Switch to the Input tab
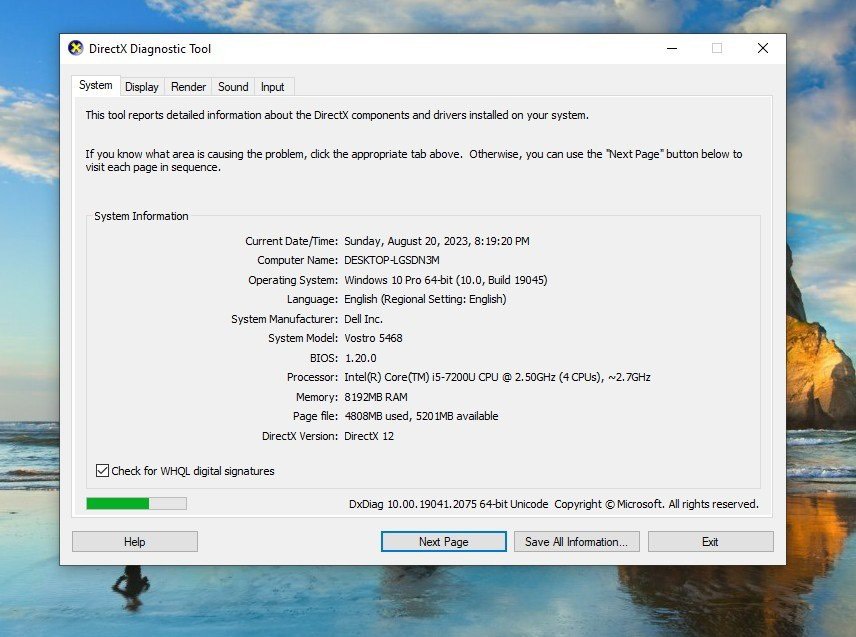 coord(273,87)
